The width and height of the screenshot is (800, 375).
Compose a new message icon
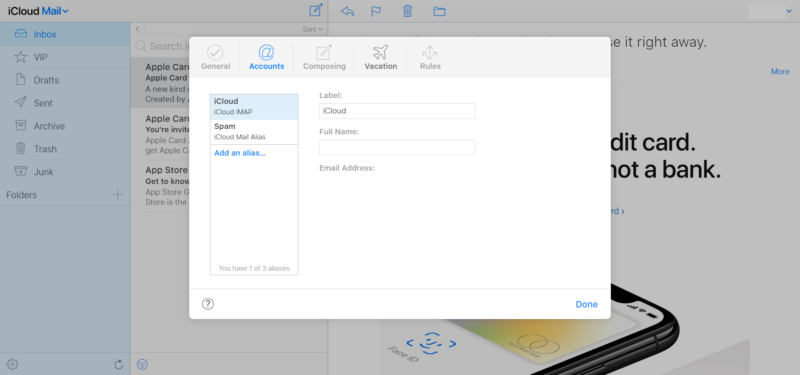tap(316, 10)
